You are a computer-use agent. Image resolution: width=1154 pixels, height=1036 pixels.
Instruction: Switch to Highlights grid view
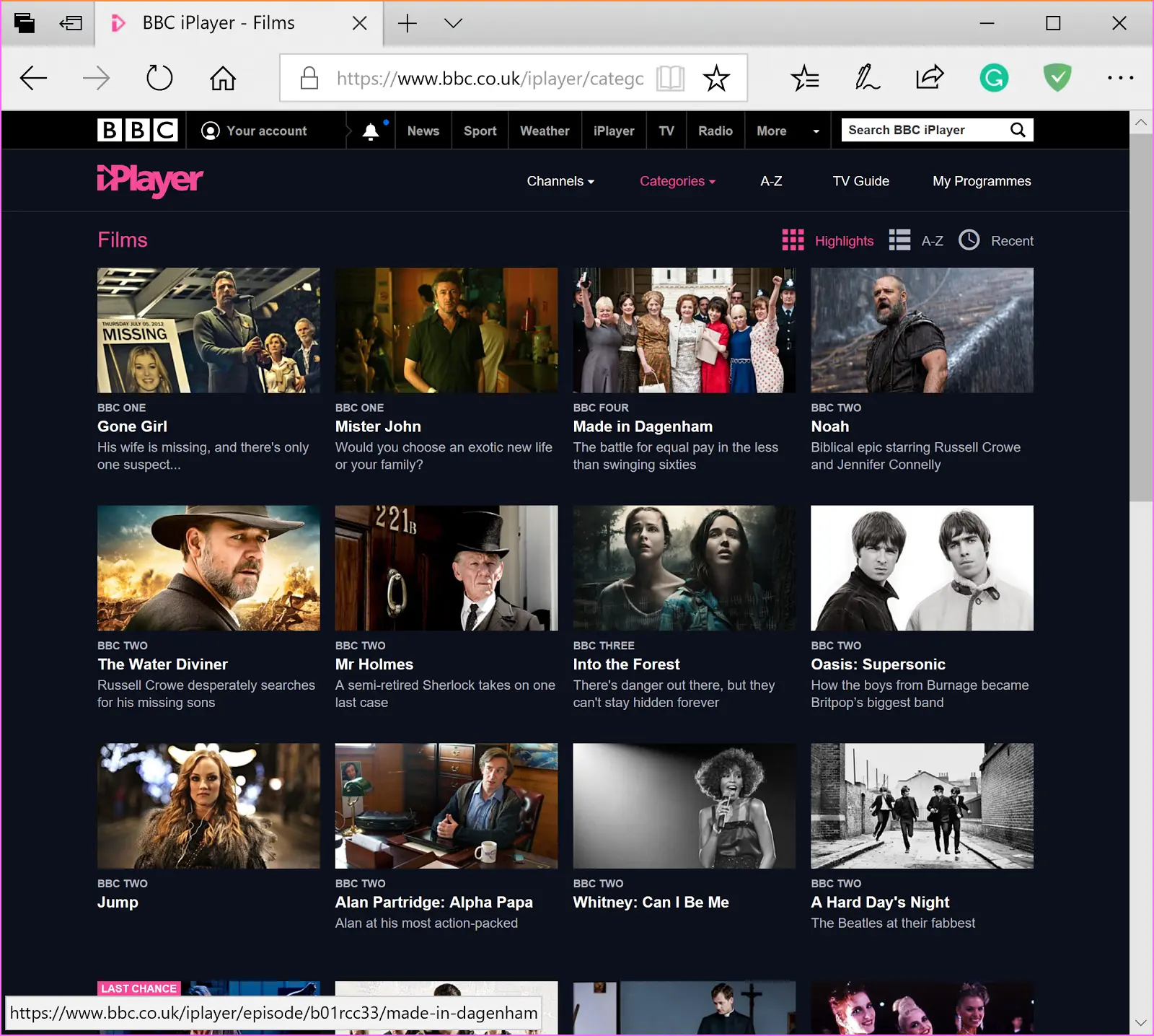tap(828, 240)
